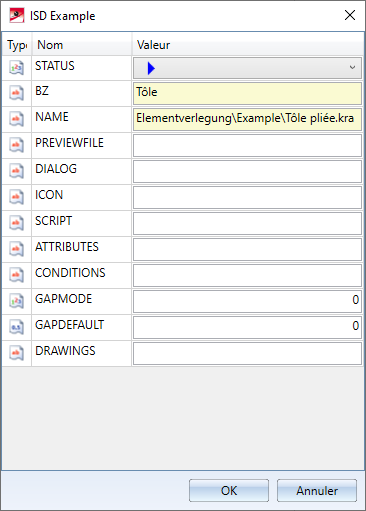Click into the SCRIPT value field
The height and width of the screenshot is (511, 366).
[247, 223]
